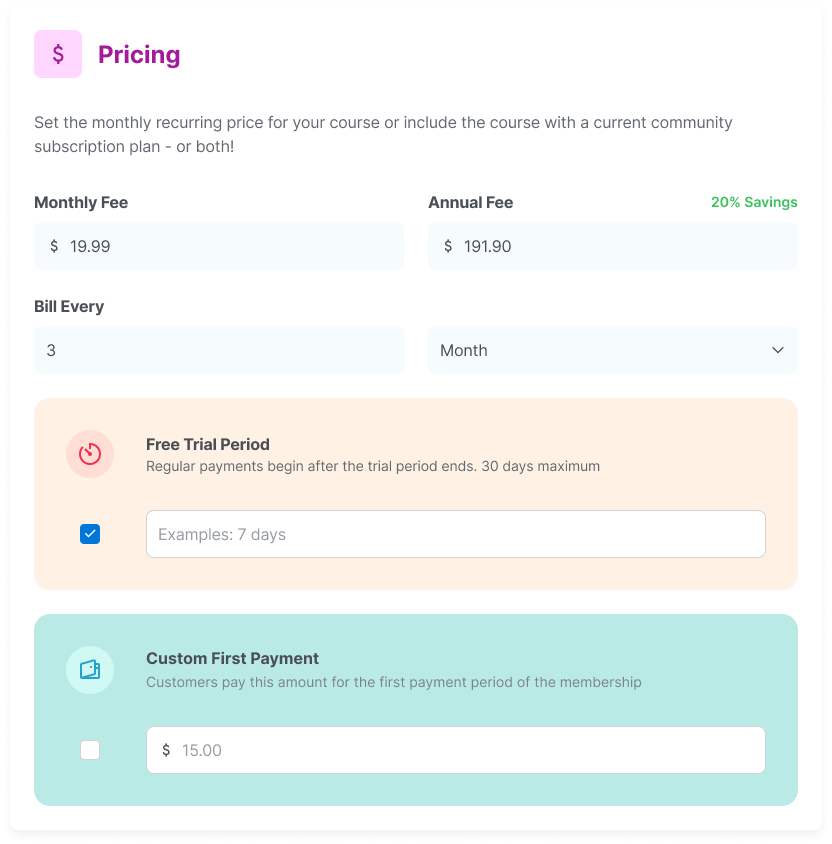Click the Bill Every label

69,306
